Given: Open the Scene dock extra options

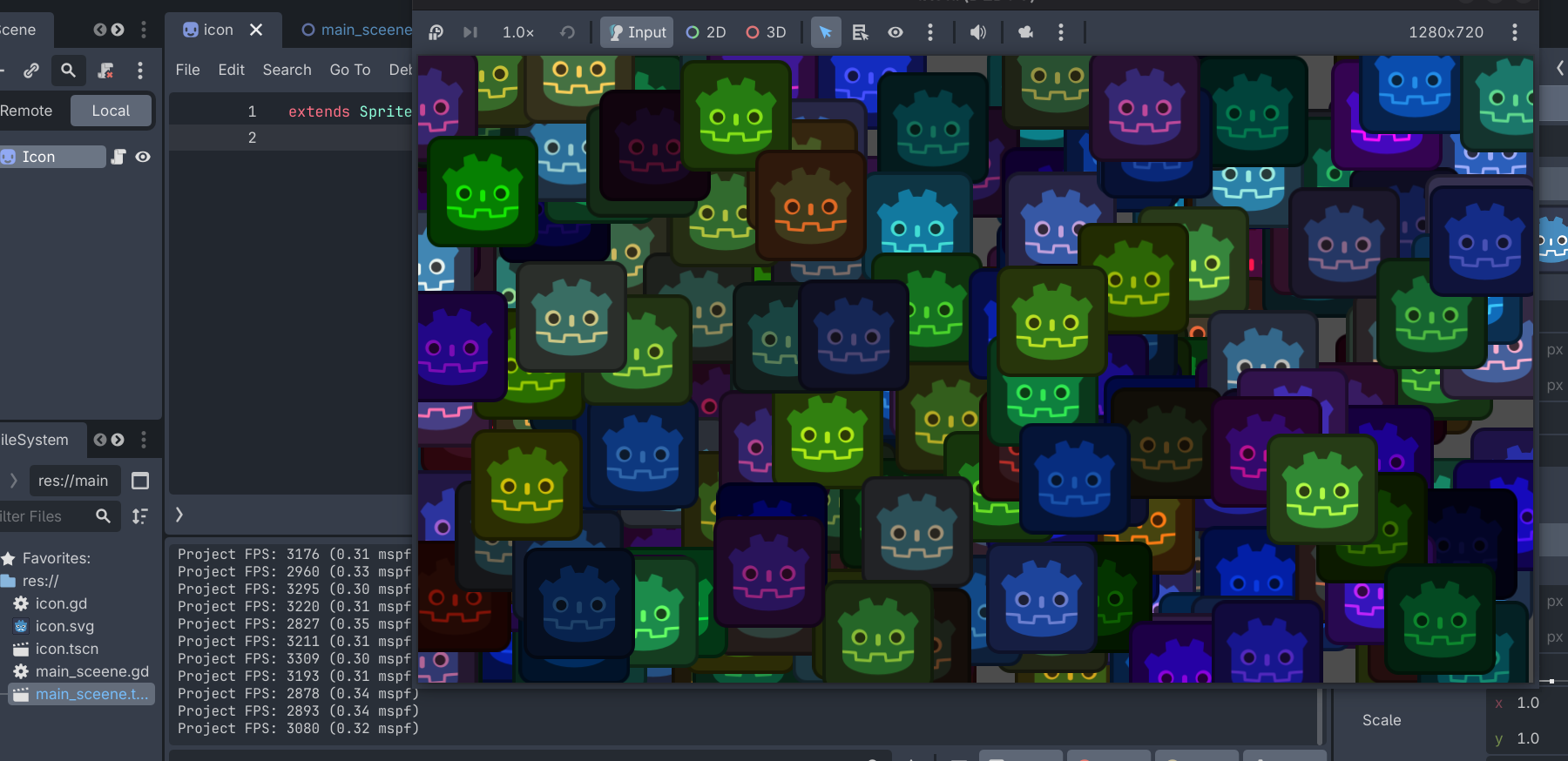Looking at the screenshot, I should (x=140, y=71).
